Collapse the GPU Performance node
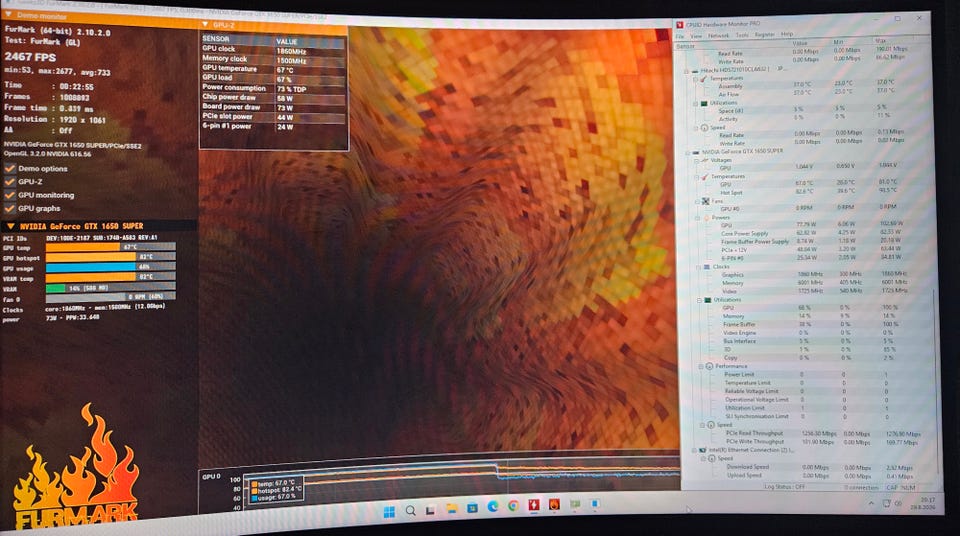 pos(702,366)
